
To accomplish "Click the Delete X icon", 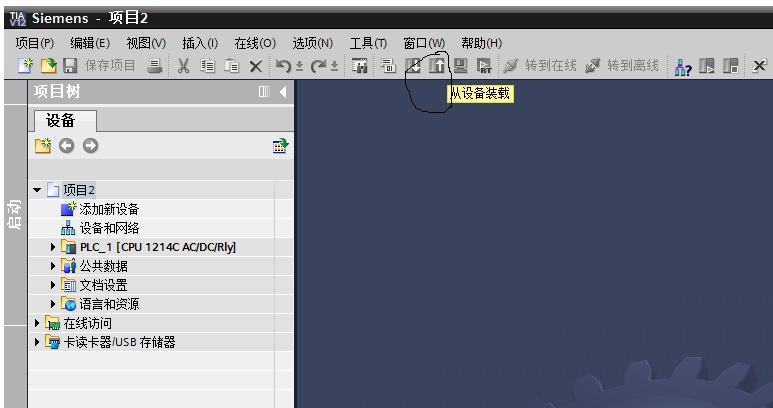I will [255, 66].
